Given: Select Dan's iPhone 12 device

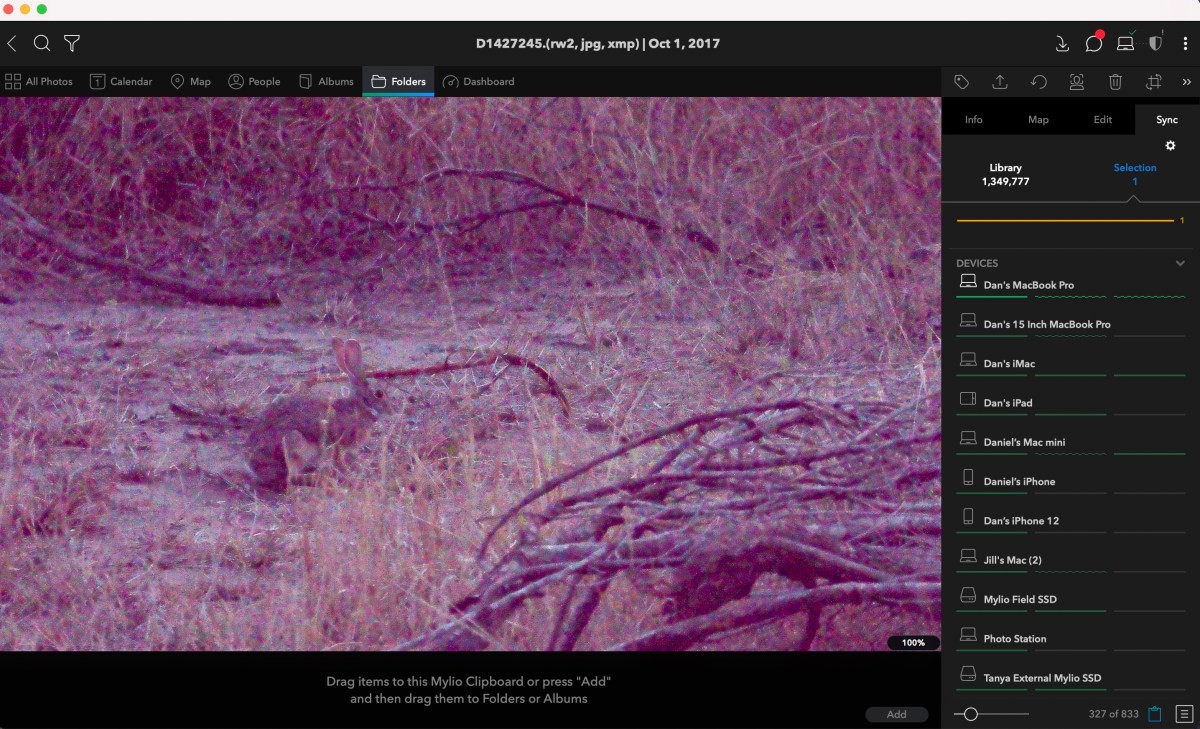Looking at the screenshot, I should click(1071, 520).
